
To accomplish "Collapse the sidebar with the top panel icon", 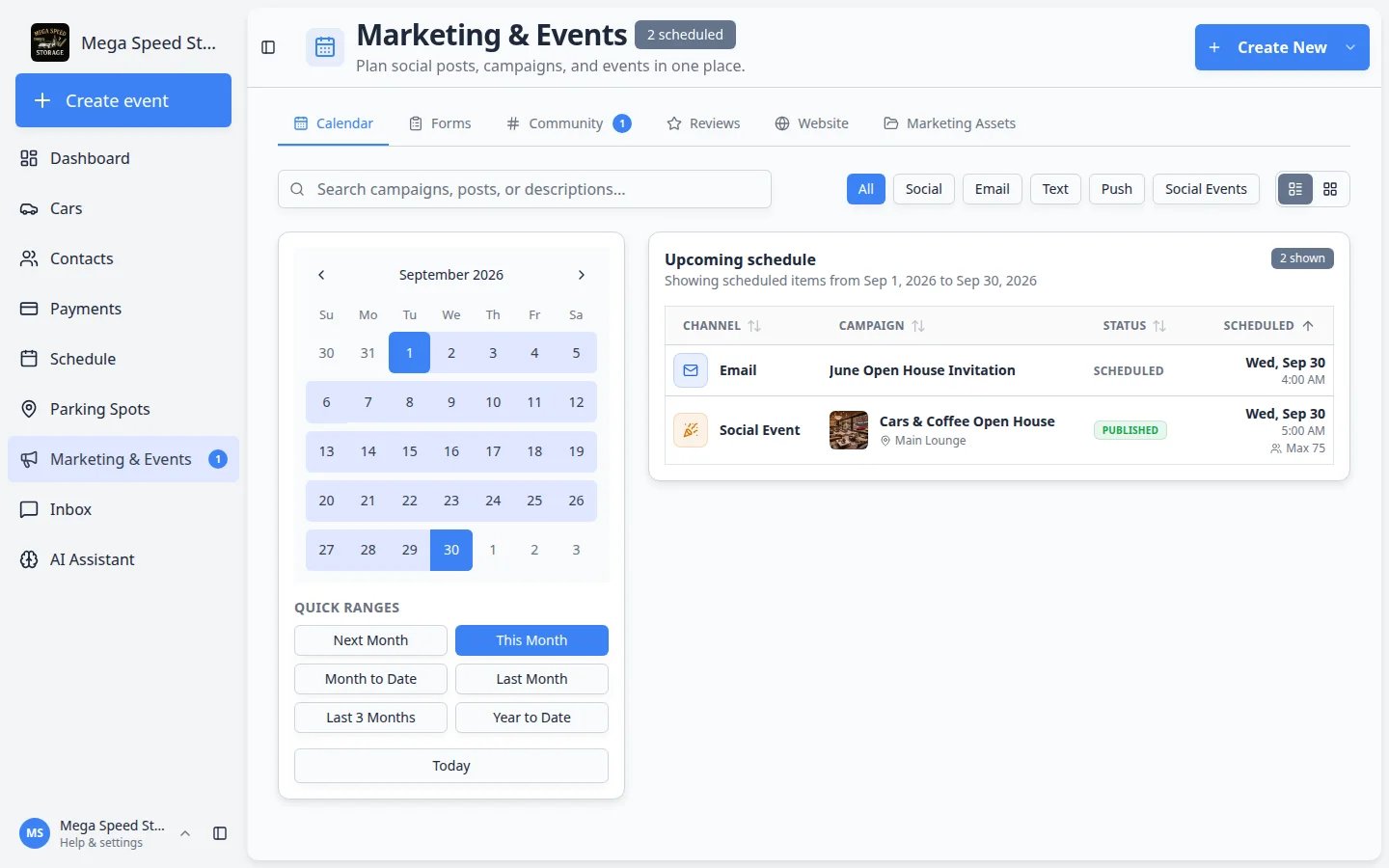I will tap(268, 47).
